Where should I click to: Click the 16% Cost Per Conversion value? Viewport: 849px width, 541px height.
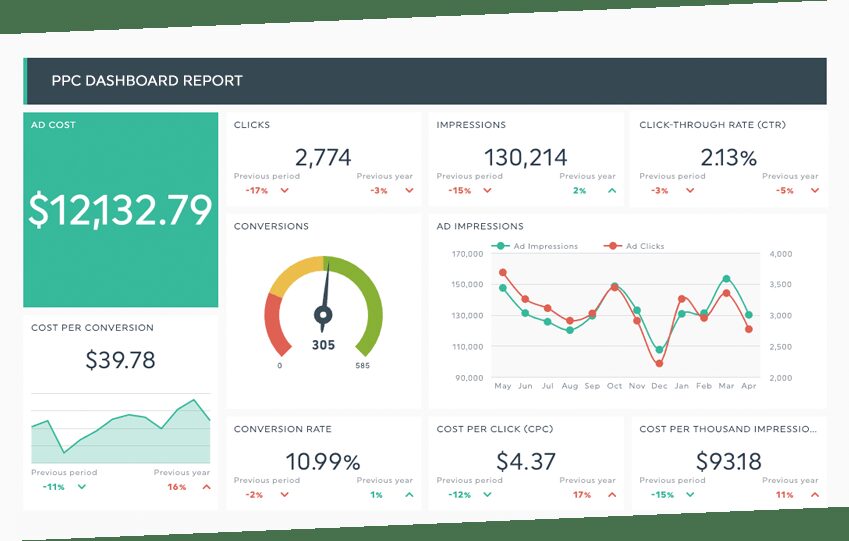pyautogui.click(x=177, y=487)
